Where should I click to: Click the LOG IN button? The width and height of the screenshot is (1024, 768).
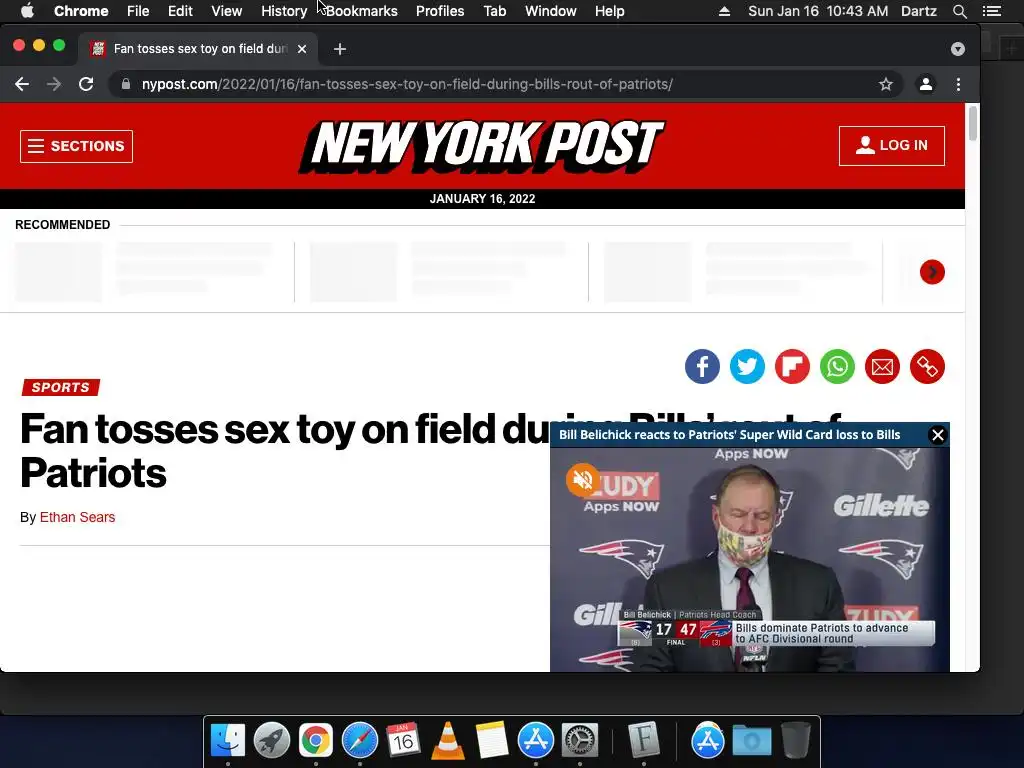coord(891,146)
